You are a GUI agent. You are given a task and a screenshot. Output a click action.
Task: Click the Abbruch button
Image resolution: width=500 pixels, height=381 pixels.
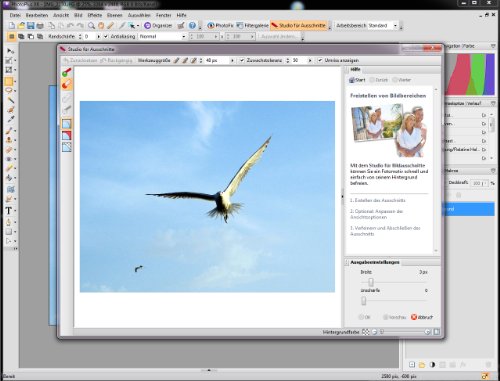pos(422,317)
